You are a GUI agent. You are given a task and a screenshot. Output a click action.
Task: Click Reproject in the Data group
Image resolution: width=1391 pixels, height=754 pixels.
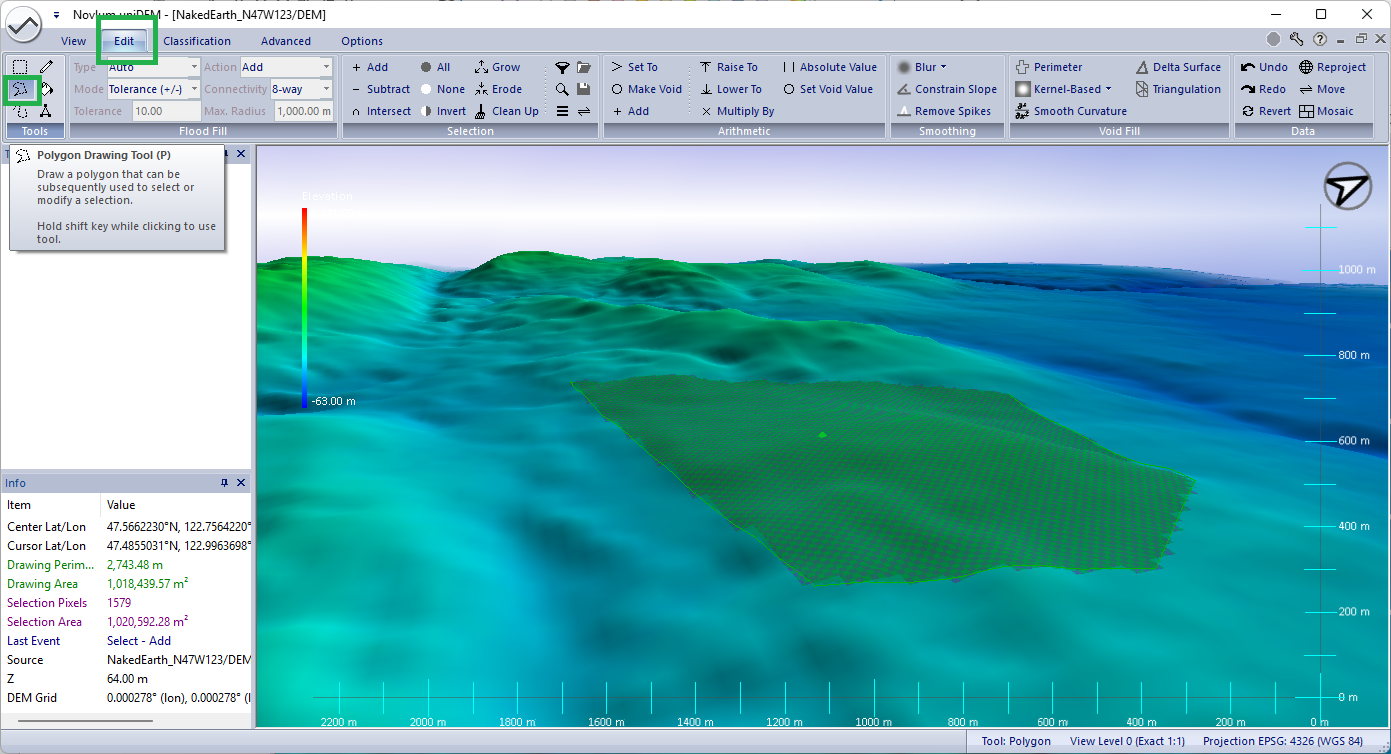1332,67
